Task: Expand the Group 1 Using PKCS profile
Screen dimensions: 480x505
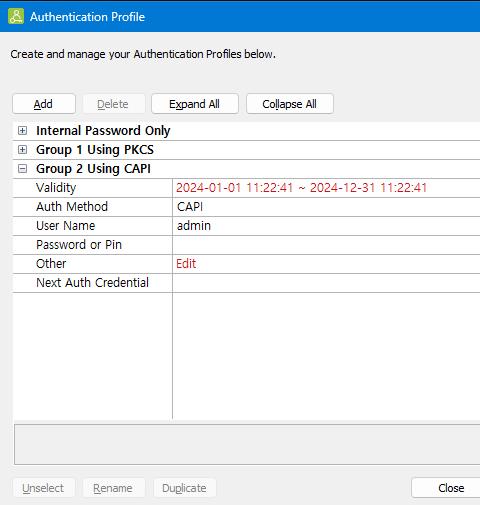Action: [x=22, y=150]
